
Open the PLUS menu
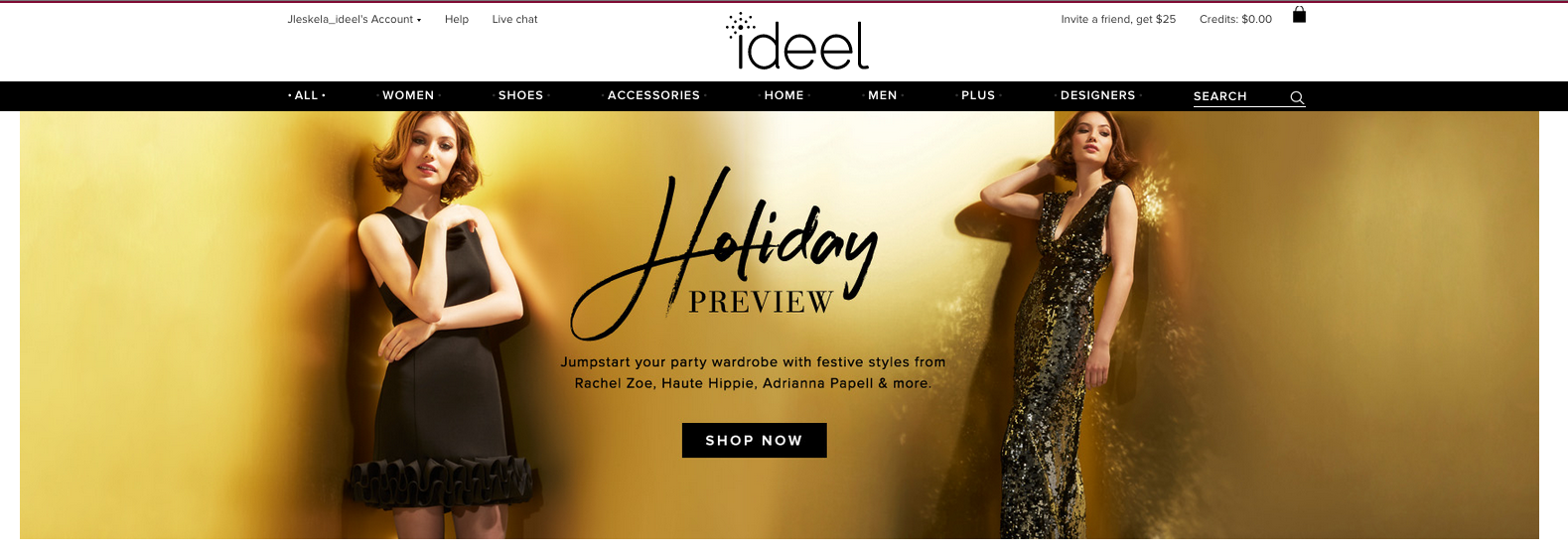coord(978,95)
